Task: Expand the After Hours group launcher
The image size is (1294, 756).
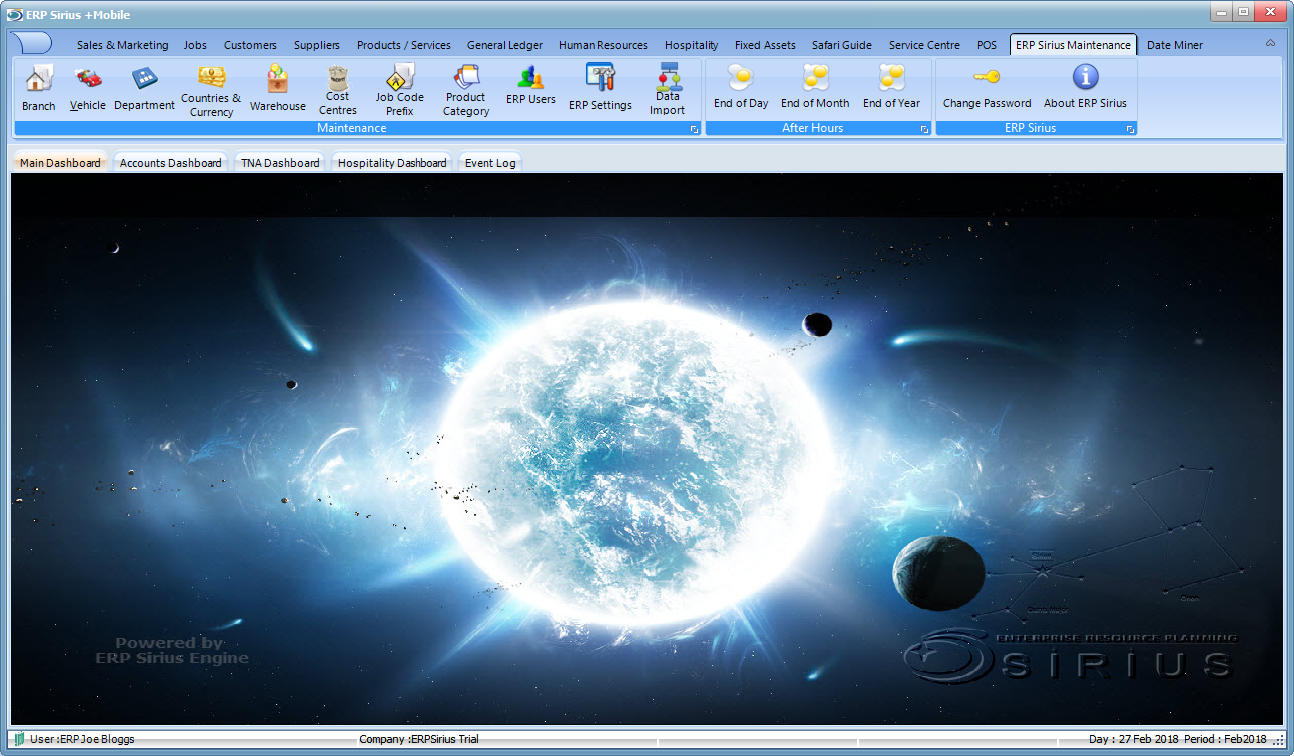Action: click(x=924, y=129)
